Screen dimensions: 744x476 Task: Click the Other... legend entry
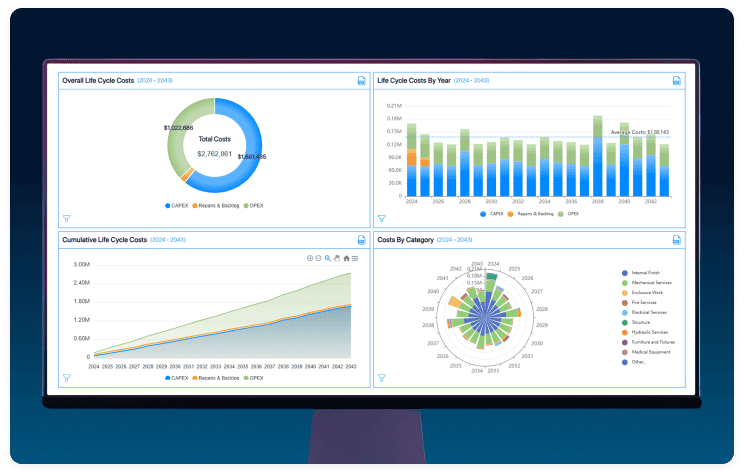[638, 362]
